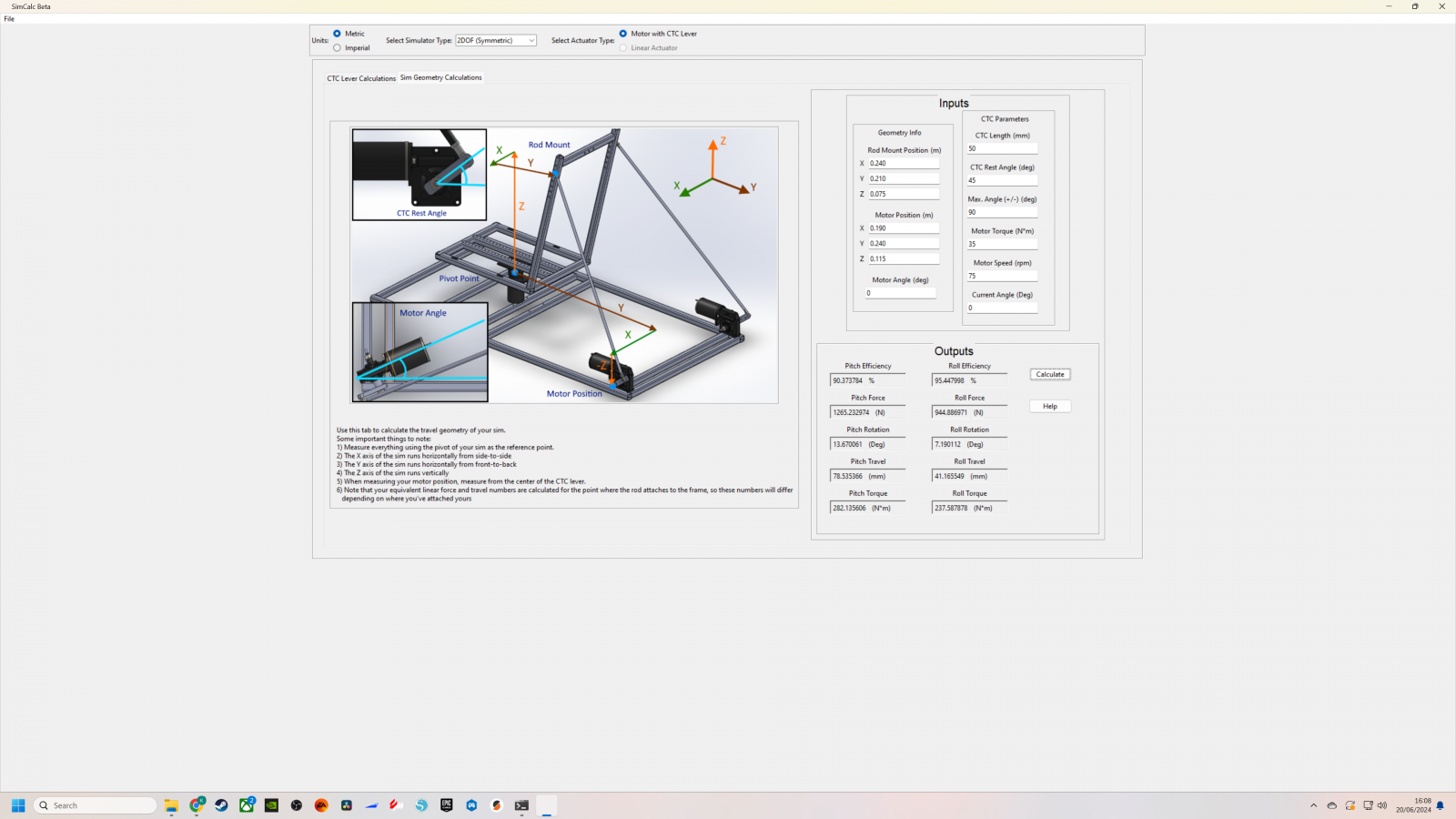
Task: Click the note about Z axis running vertically
Action: tap(393, 473)
